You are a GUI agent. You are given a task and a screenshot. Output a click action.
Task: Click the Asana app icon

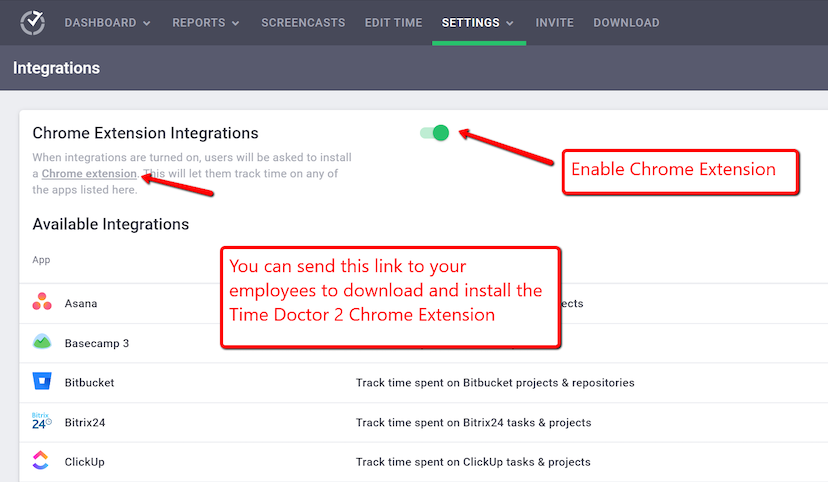tap(42, 302)
